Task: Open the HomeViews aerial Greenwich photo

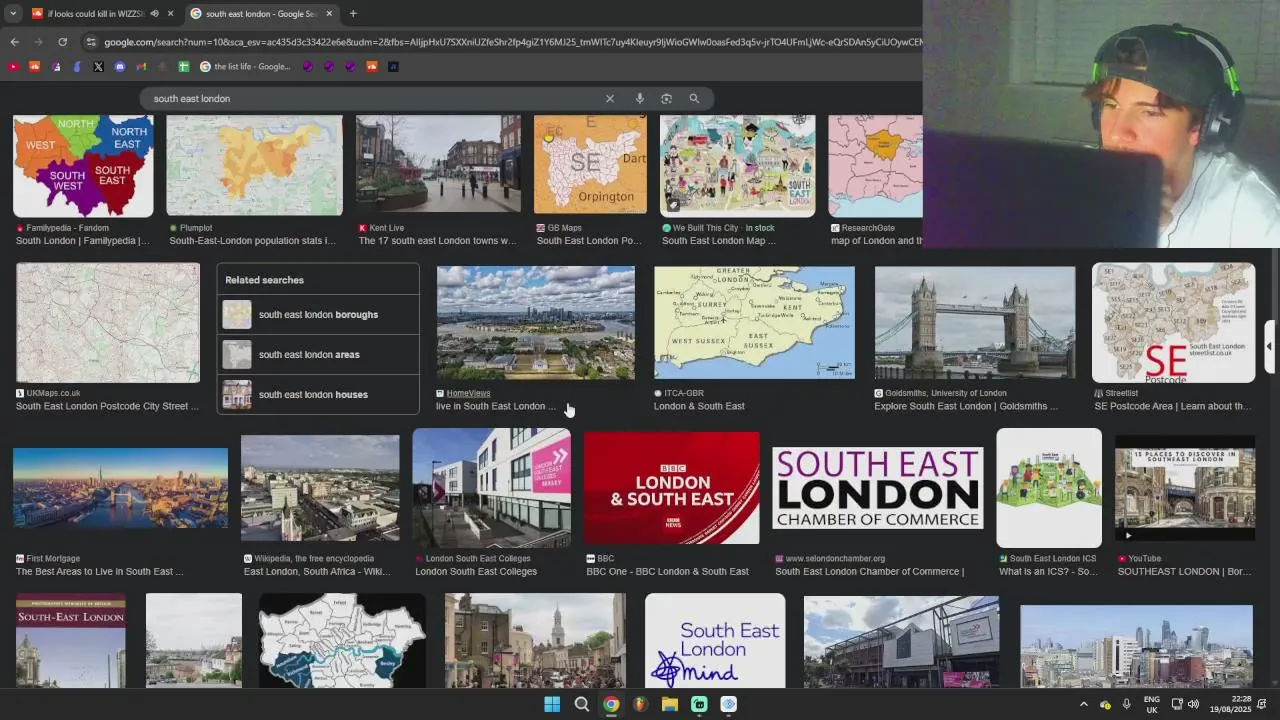Action: pos(535,323)
